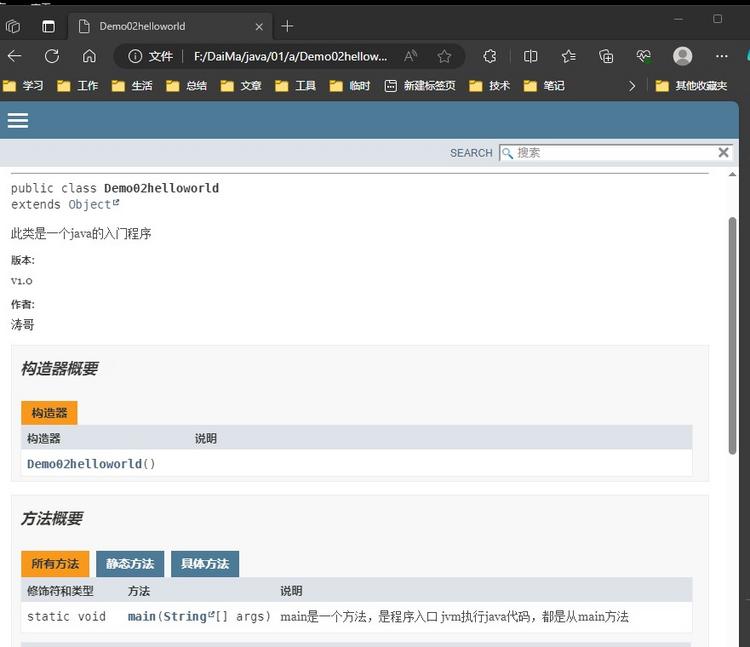Toggle the vertical tabs icon

coord(48,26)
